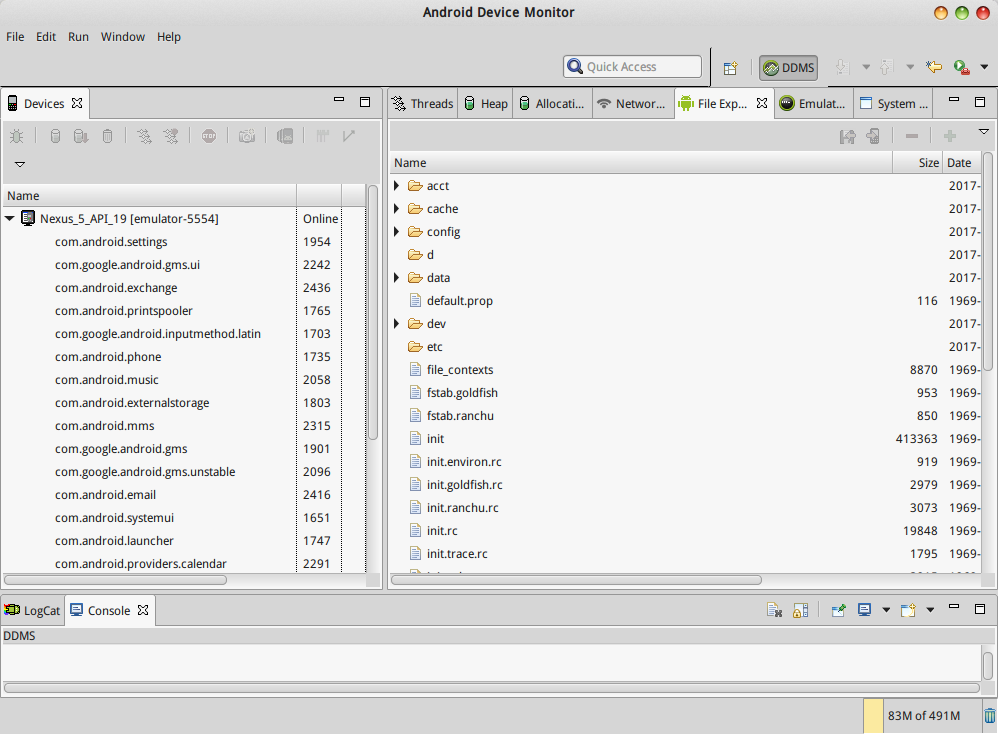
Task: Click the Last Edit Location yellow arrow icon
Action: coord(934,67)
